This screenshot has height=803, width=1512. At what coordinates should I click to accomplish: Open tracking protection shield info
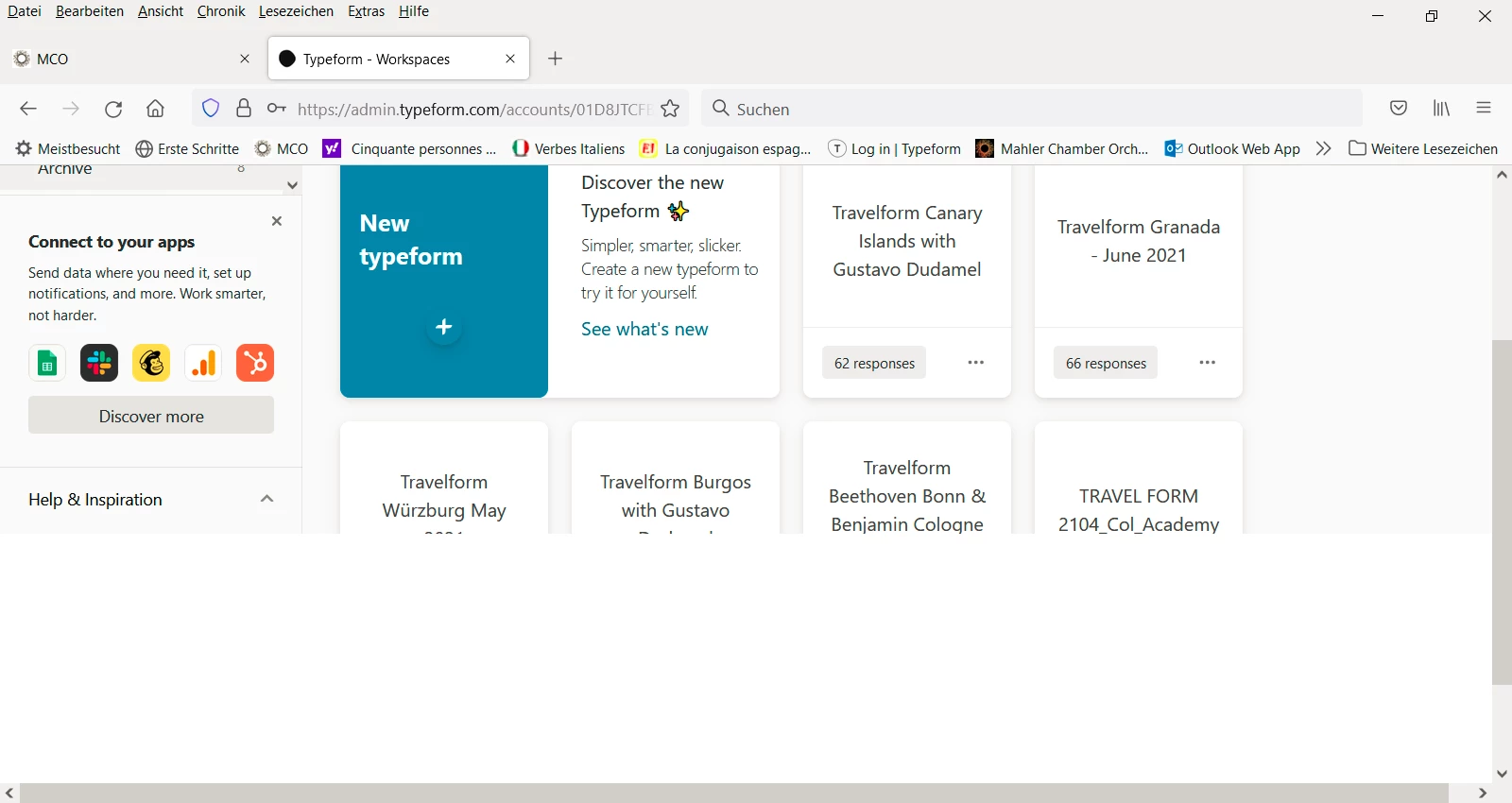211,109
